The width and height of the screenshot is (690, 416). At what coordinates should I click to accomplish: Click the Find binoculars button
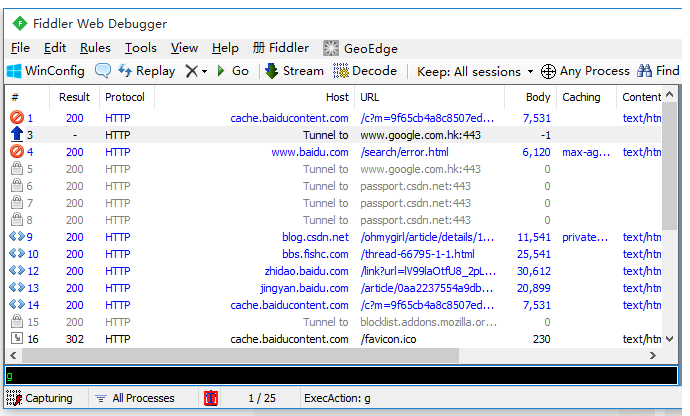(658, 71)
